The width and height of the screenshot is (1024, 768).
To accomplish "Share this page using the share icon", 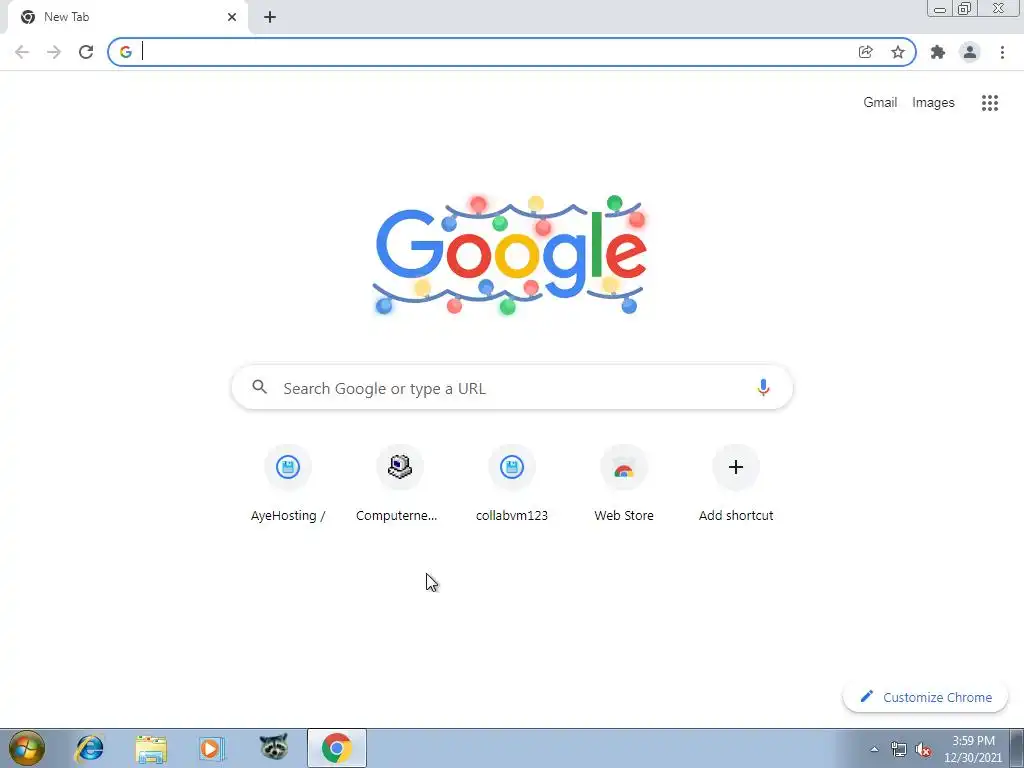I will pos(865,52).
